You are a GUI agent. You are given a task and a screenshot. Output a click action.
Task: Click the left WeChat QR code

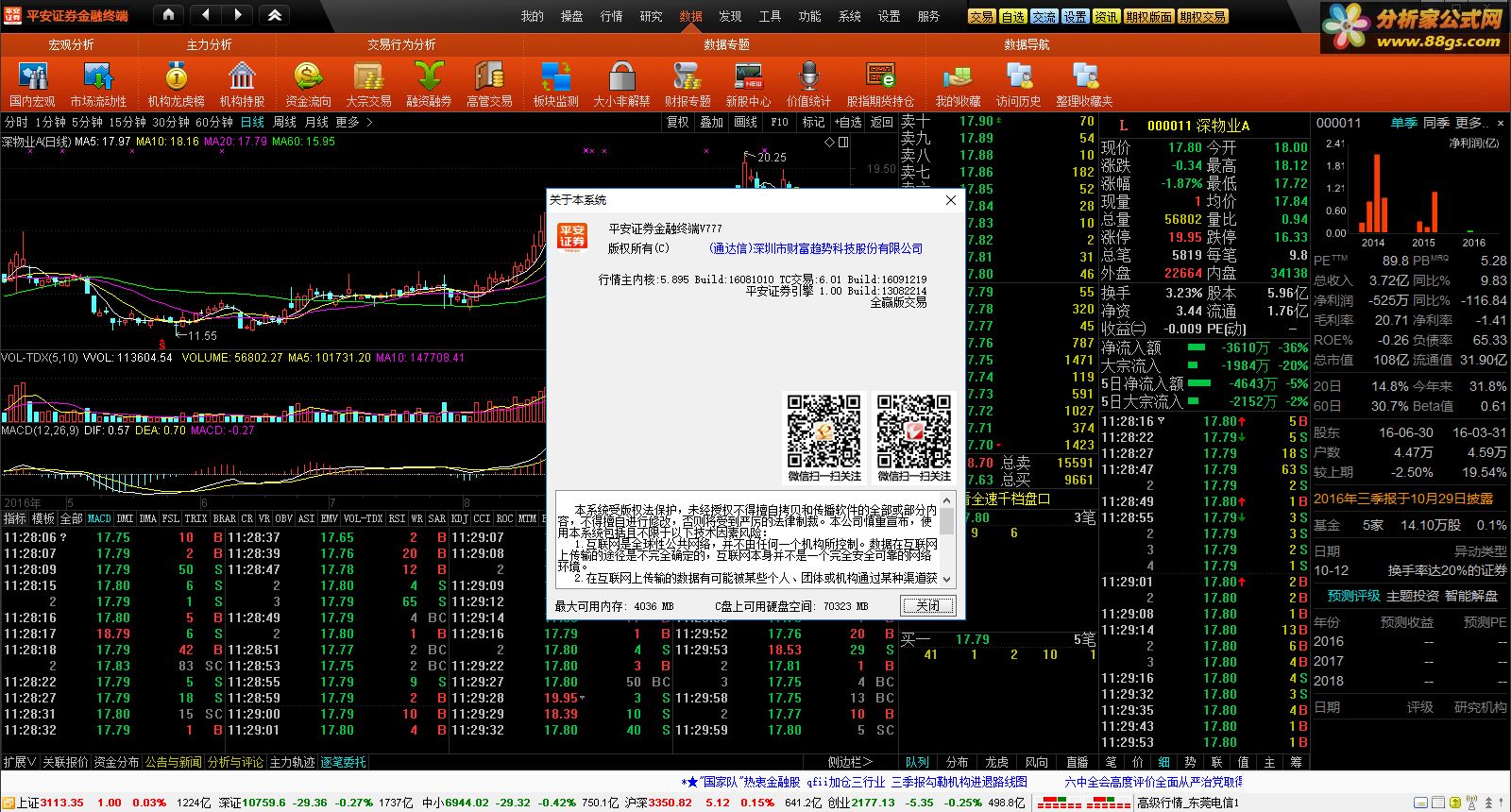823,432
